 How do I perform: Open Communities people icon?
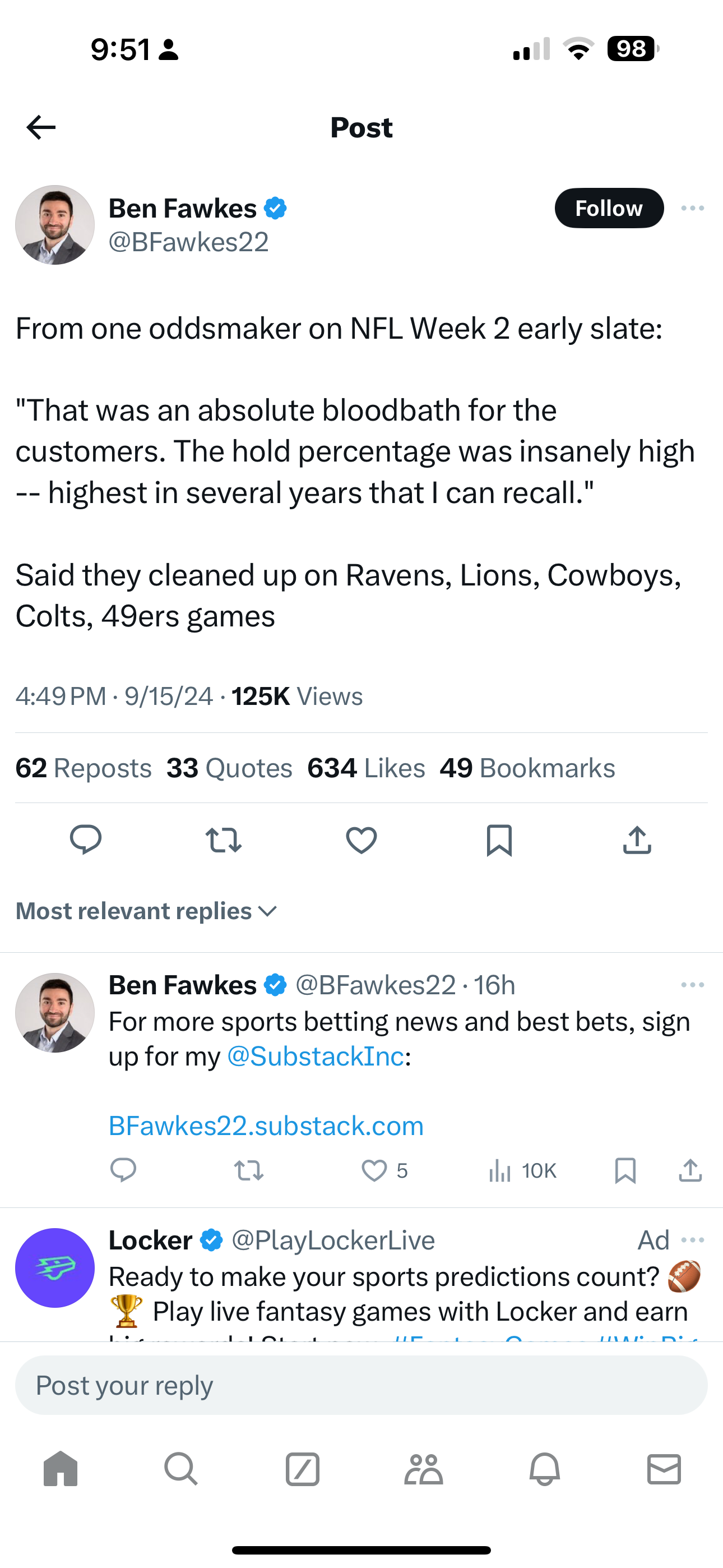pyautogui.click(x=423, y=1469)
